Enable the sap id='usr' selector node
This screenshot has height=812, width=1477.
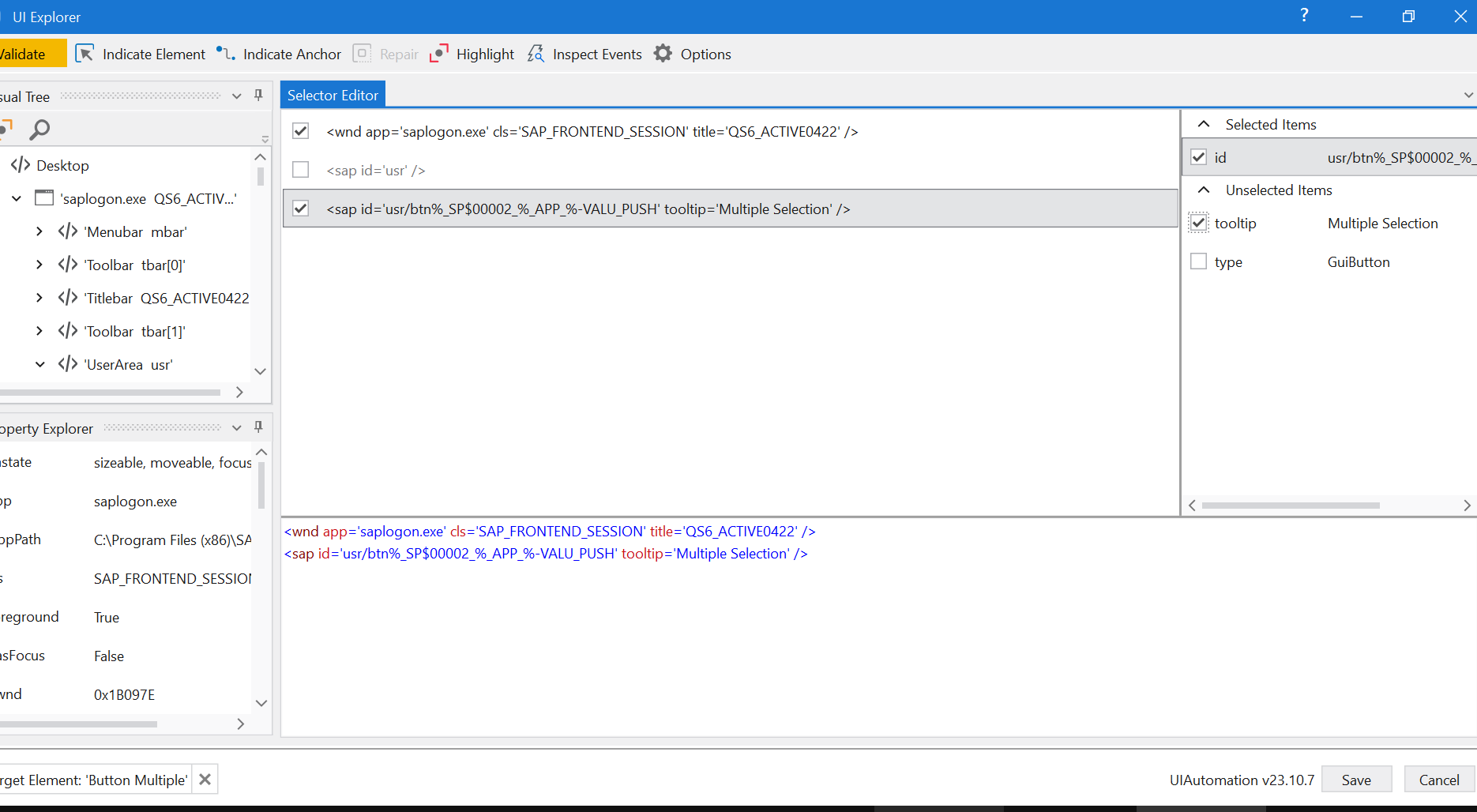pyautogui.click(x=300, y=169)
